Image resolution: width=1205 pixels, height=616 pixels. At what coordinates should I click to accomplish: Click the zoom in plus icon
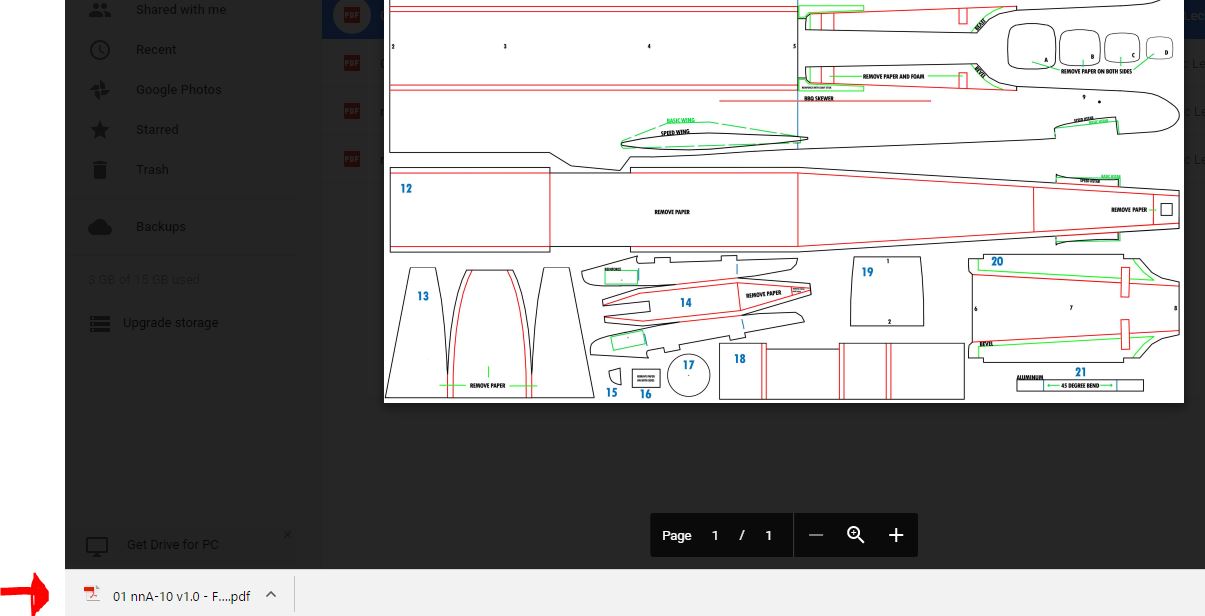point(896,535)
